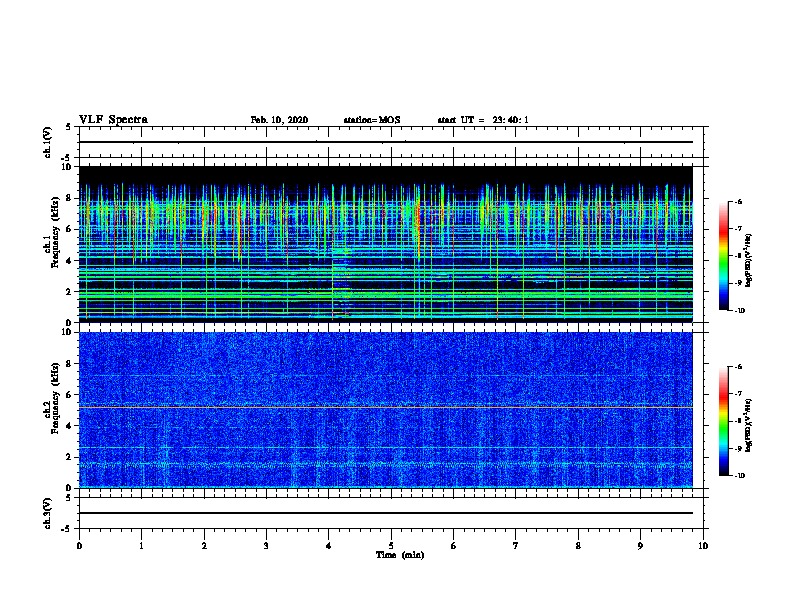Image resolution: width=792 pixels, height=612 pixels.
Task: Click the time axis tick label "3"
Action: pos(266,546)
